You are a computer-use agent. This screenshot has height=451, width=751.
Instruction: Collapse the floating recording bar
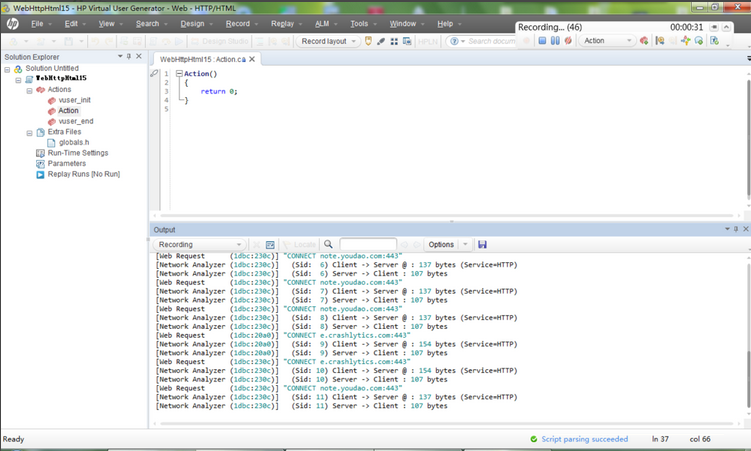coord(727,27)
